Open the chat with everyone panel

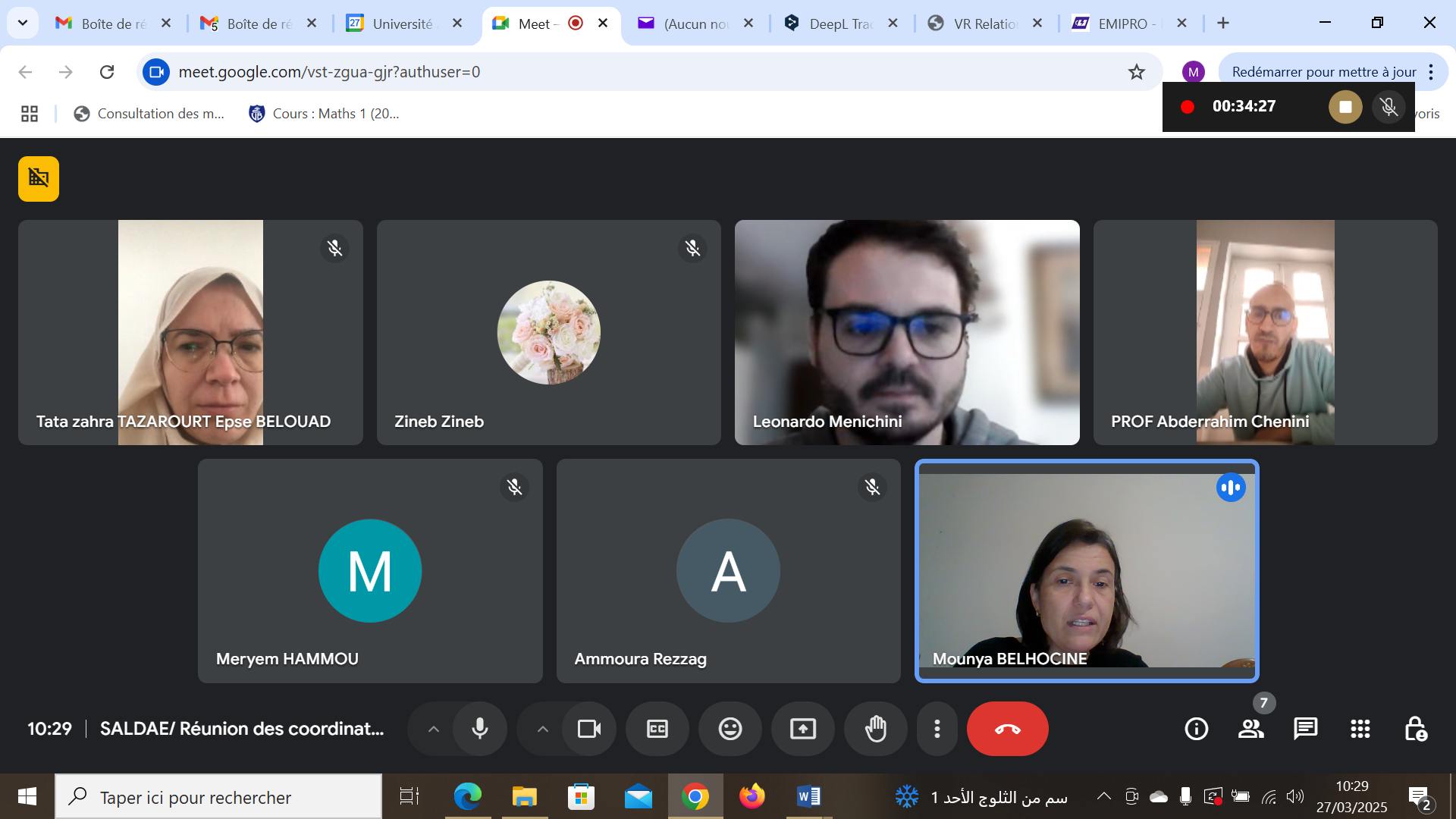1305,729
